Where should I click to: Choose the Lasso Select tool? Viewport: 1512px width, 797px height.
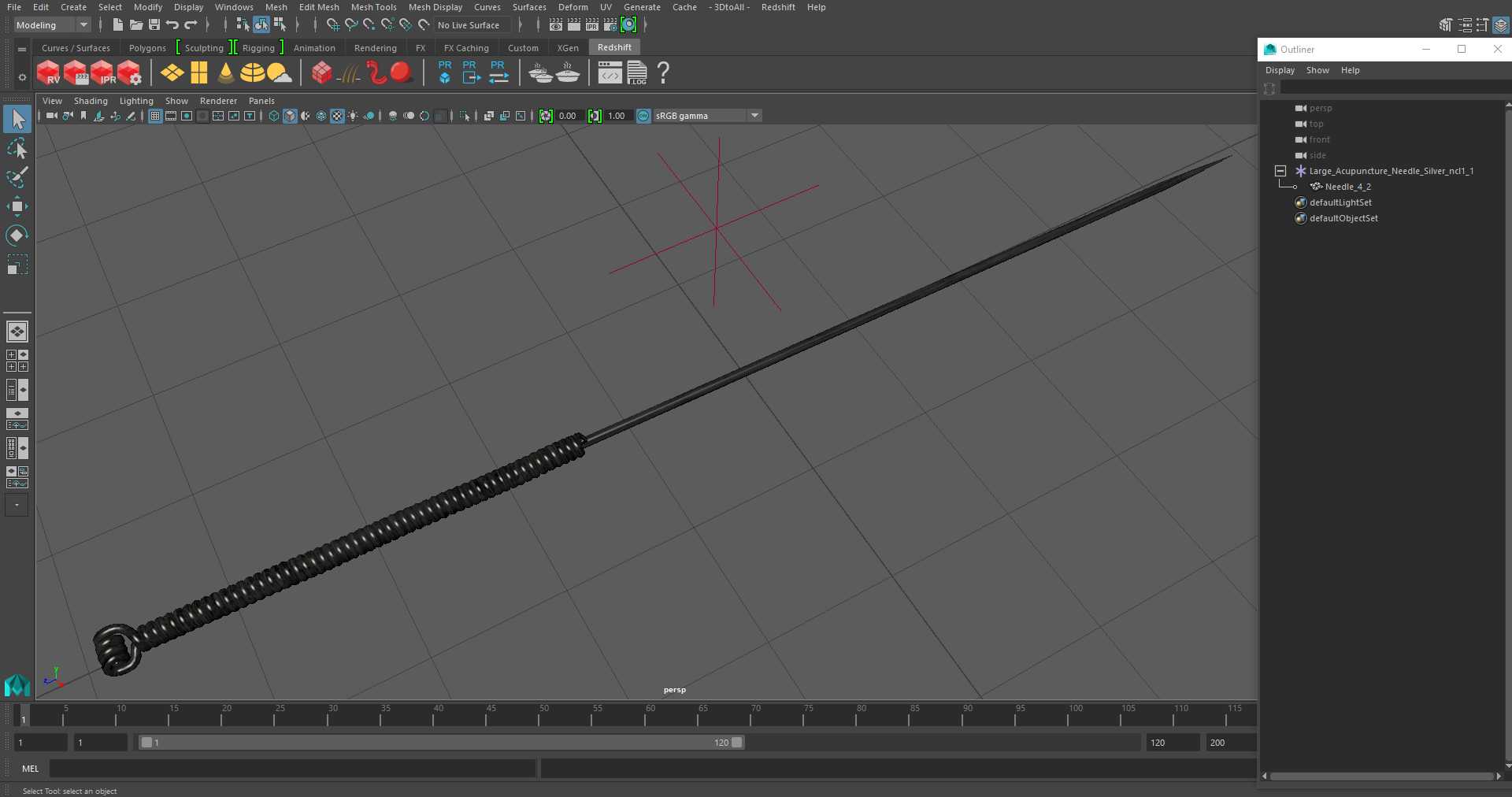tap(17, 149)
